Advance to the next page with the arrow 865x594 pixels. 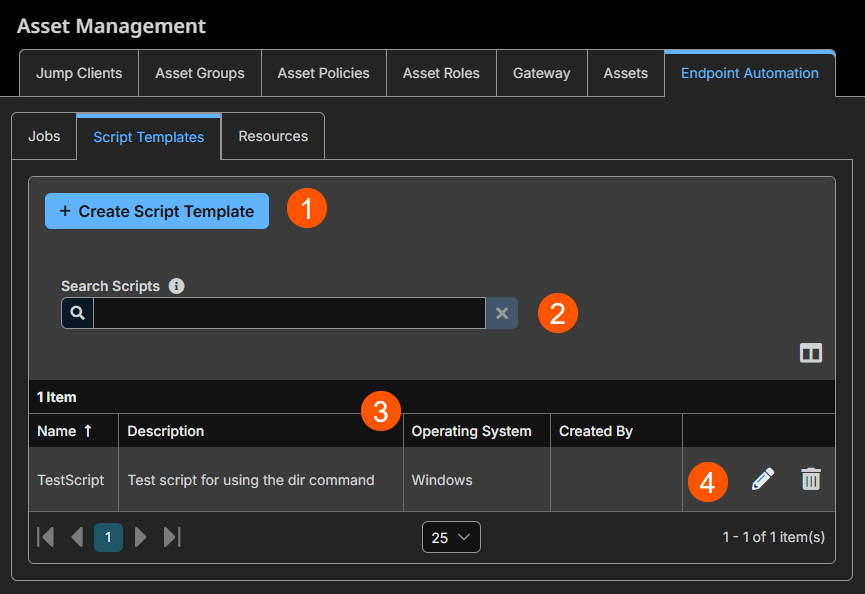[140, 537]
